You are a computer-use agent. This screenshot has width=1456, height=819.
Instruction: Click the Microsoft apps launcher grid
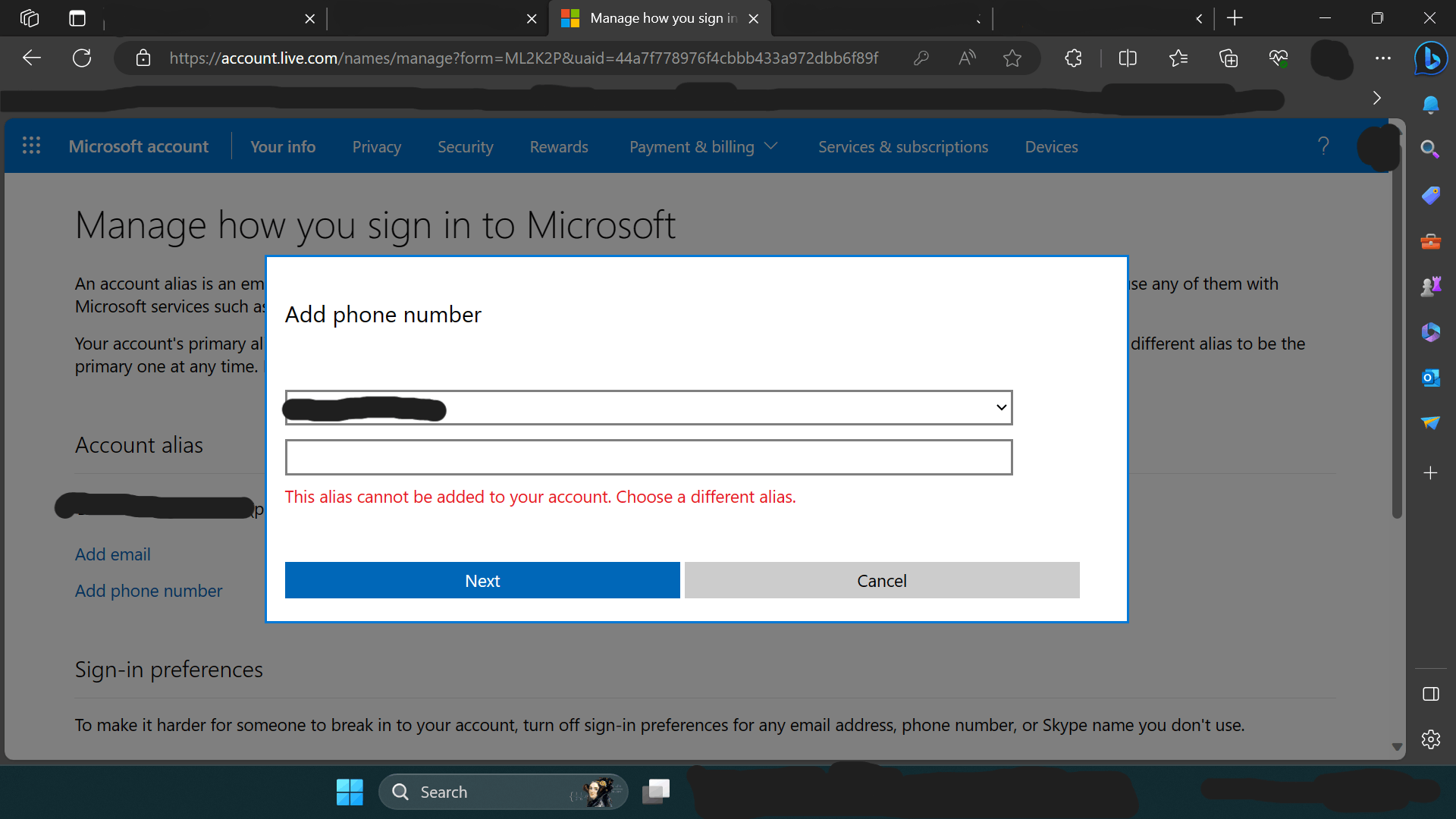pos(31,146)
